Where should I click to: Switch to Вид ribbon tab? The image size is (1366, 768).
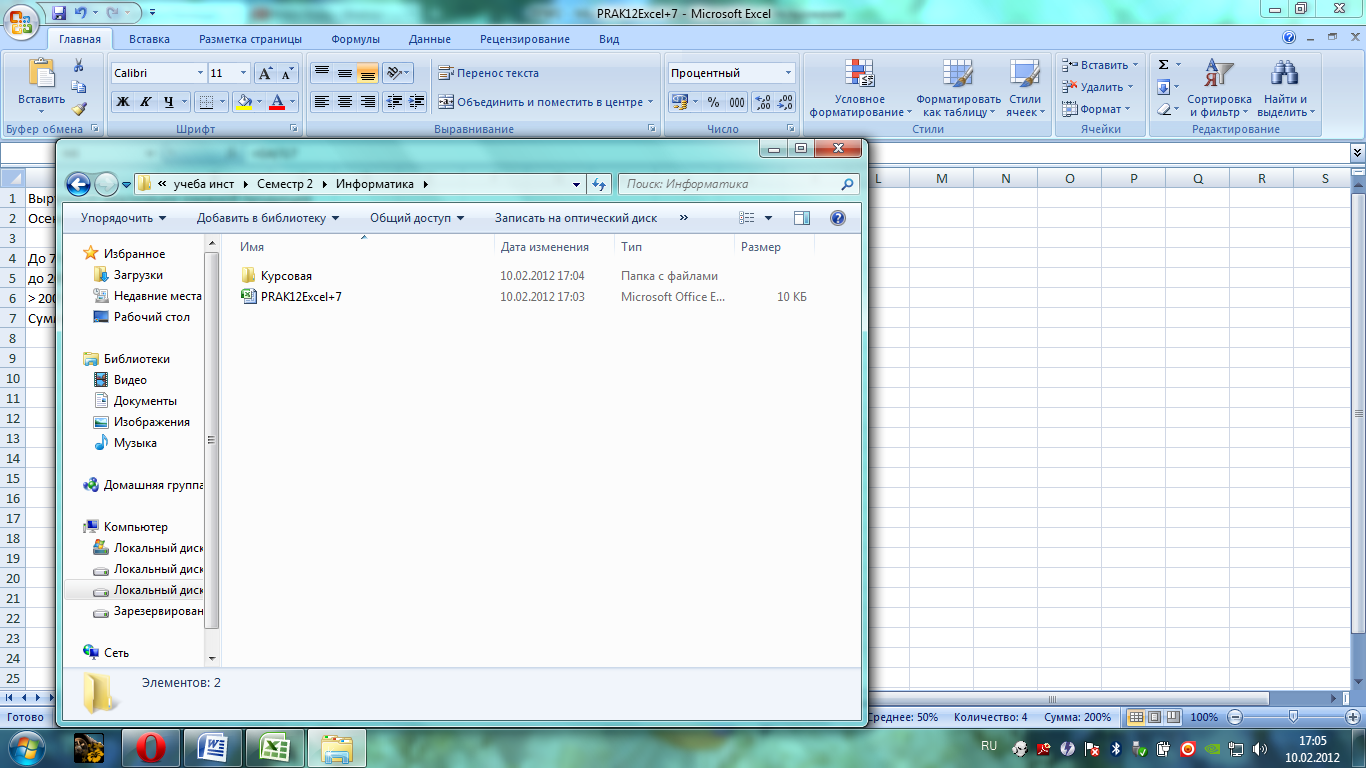[609, 39]
